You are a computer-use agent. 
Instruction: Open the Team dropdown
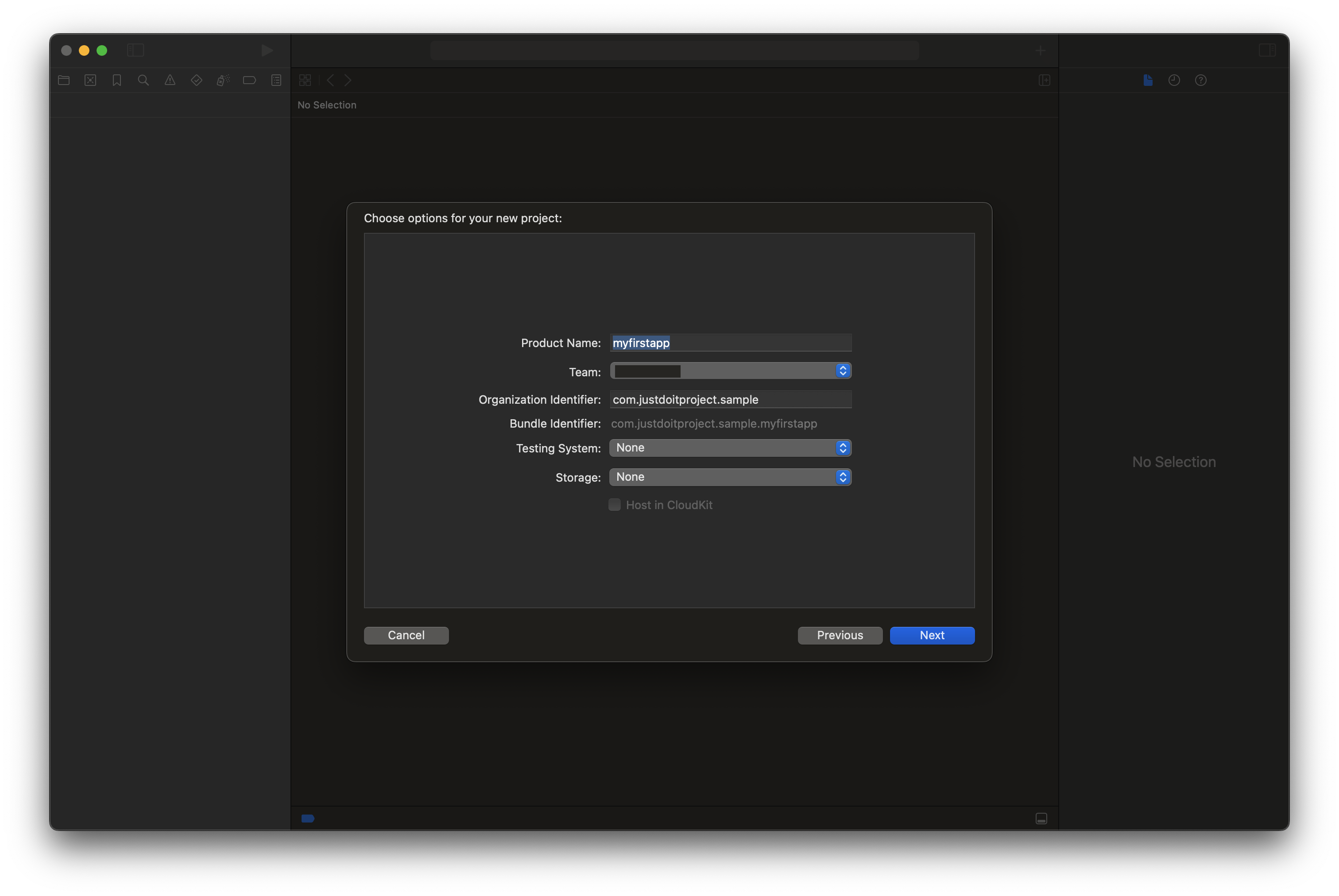coord(730,371)
